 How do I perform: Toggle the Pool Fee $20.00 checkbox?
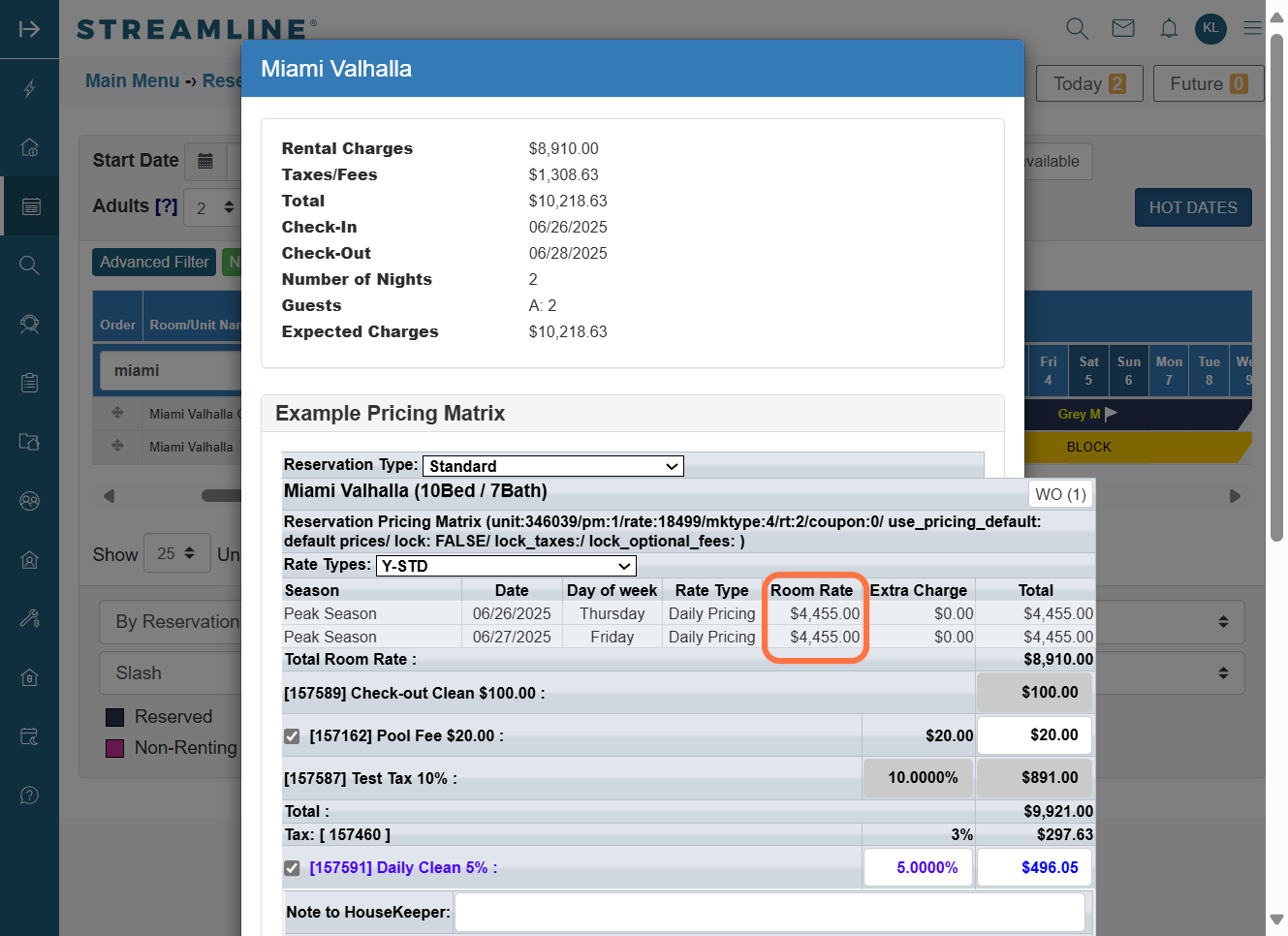pyautogui.click(x=292, y=736)
